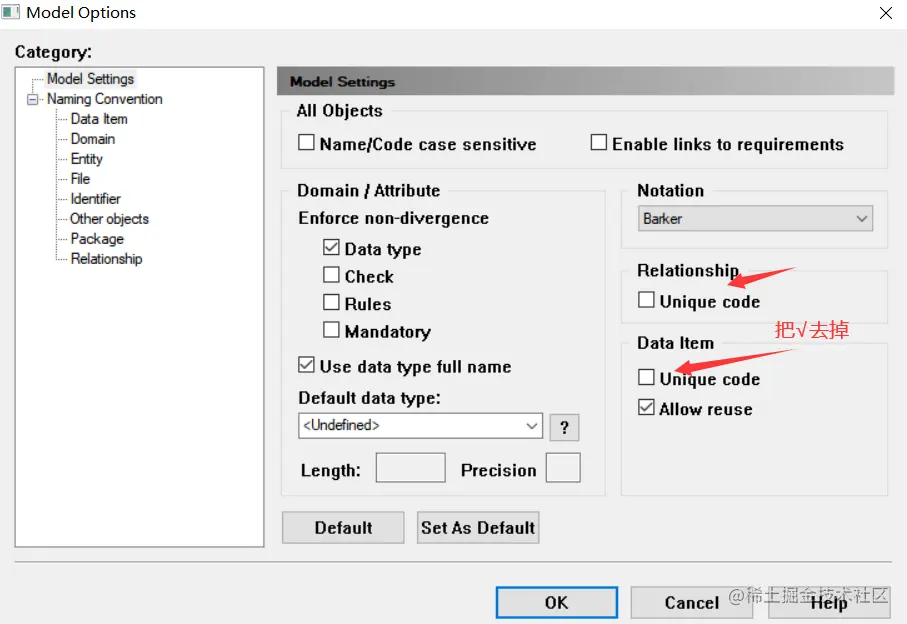Screen dimensions: 907x624
Task: Collapse the Naming Convention tree node
Action: click(32, 99)
